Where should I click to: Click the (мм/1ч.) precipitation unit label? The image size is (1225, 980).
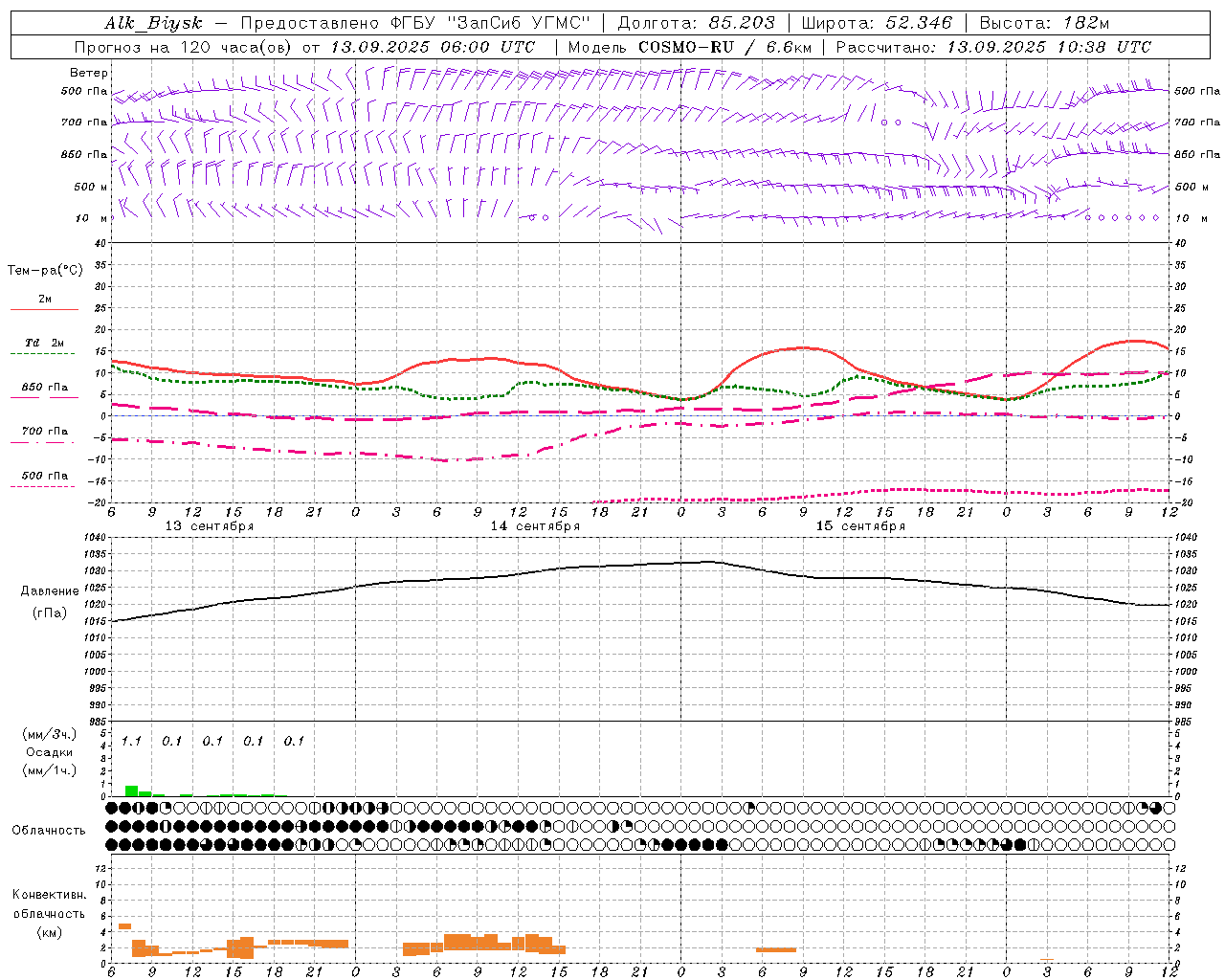click(50, 770)
